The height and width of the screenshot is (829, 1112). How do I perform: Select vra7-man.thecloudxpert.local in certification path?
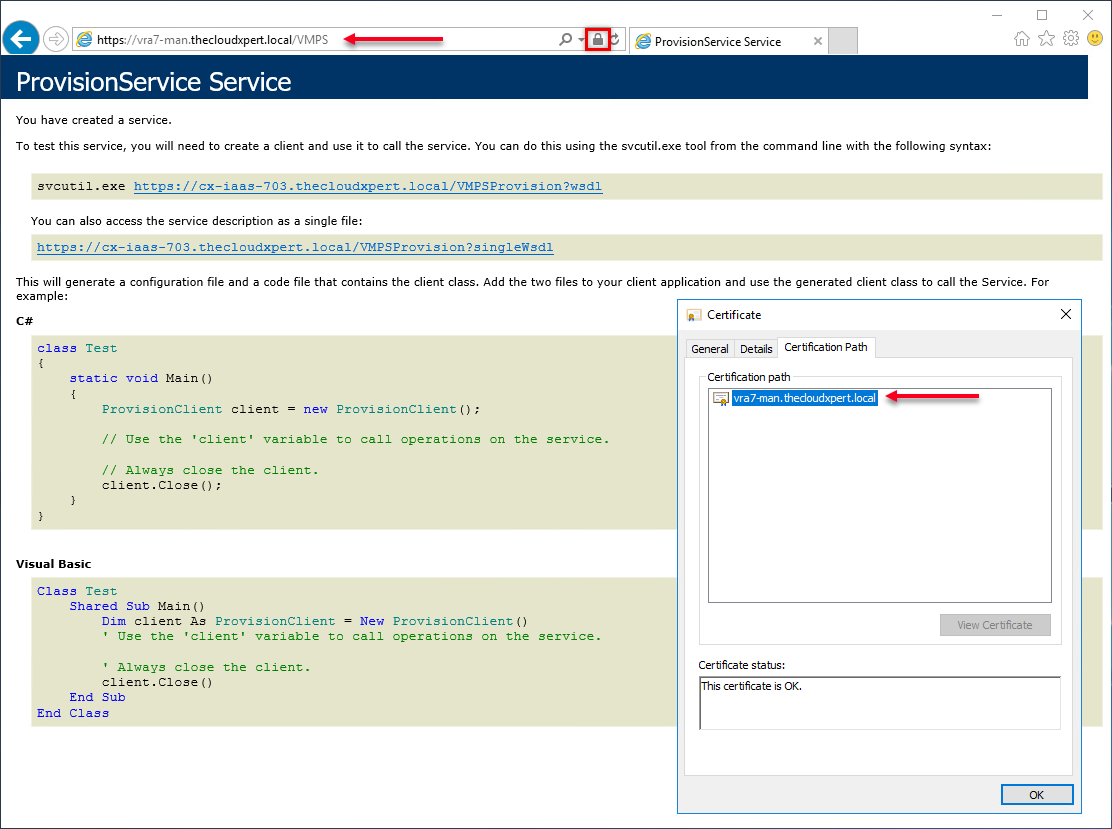coord(804,398)
